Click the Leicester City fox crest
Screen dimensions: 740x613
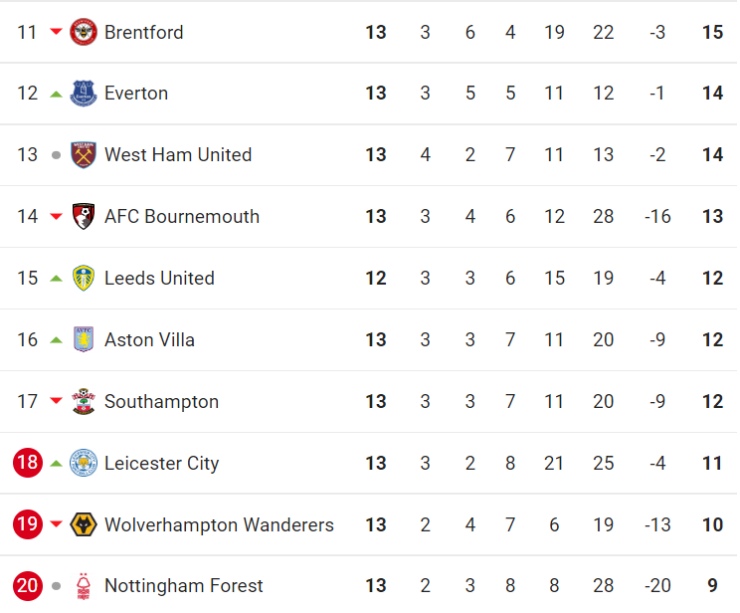pos(84,463)
